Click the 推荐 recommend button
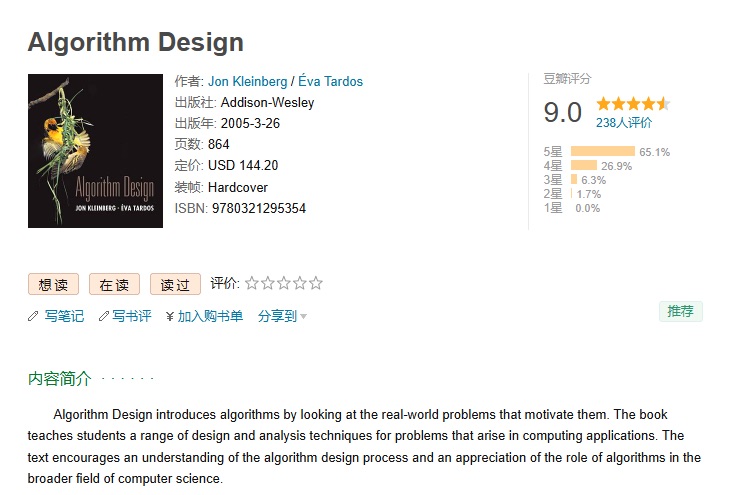Image resolution: width=753 pixels, height=495 pixels. click(x=680, y=311)
